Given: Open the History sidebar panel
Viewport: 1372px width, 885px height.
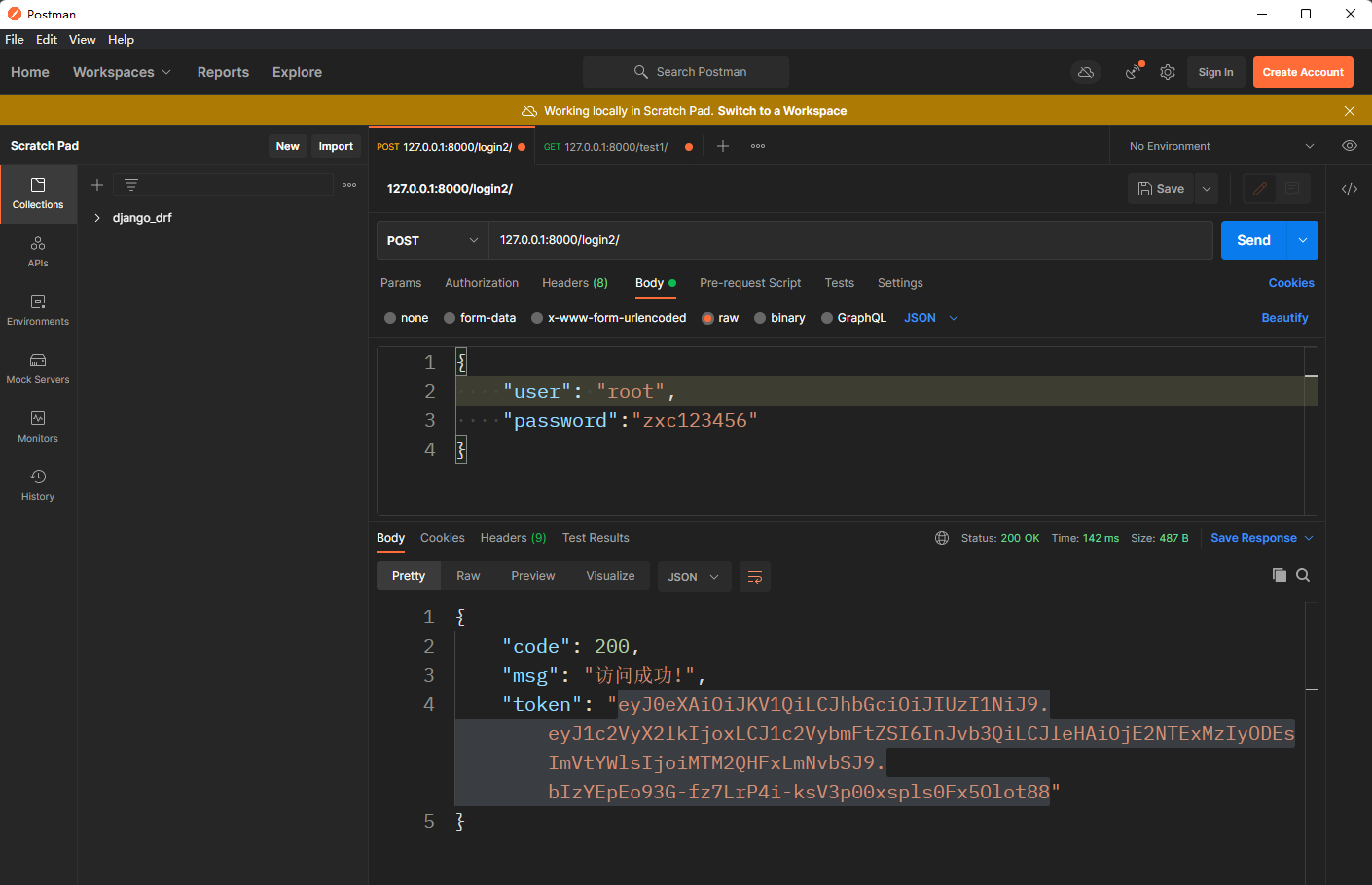Looking at the screenshot, I should [x=38, y=485].
